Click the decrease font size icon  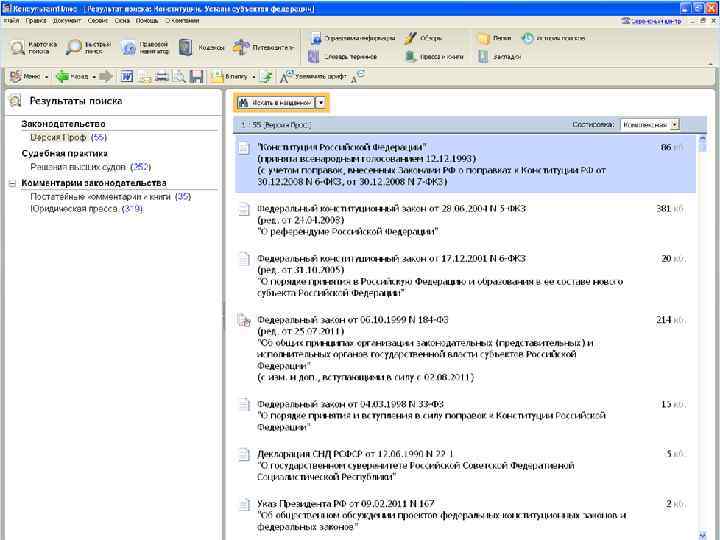(x=357, y=77)
